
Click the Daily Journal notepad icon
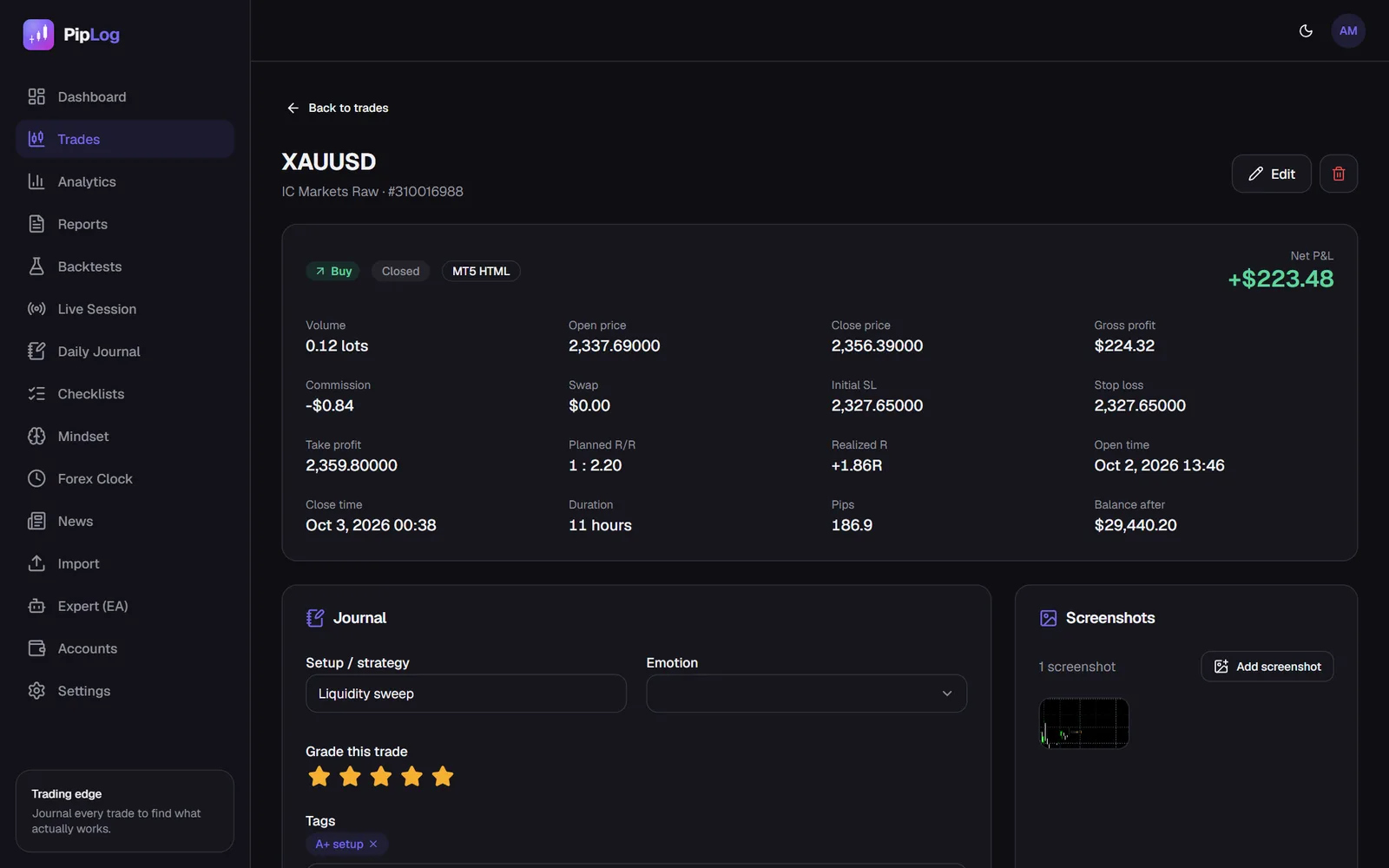click(x=36, y=352)
